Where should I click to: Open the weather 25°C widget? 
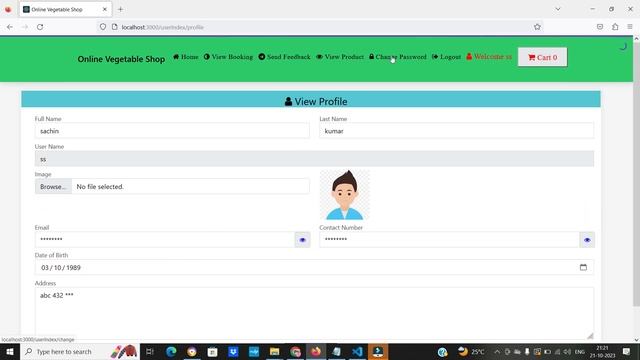click(x=471, y=351)
